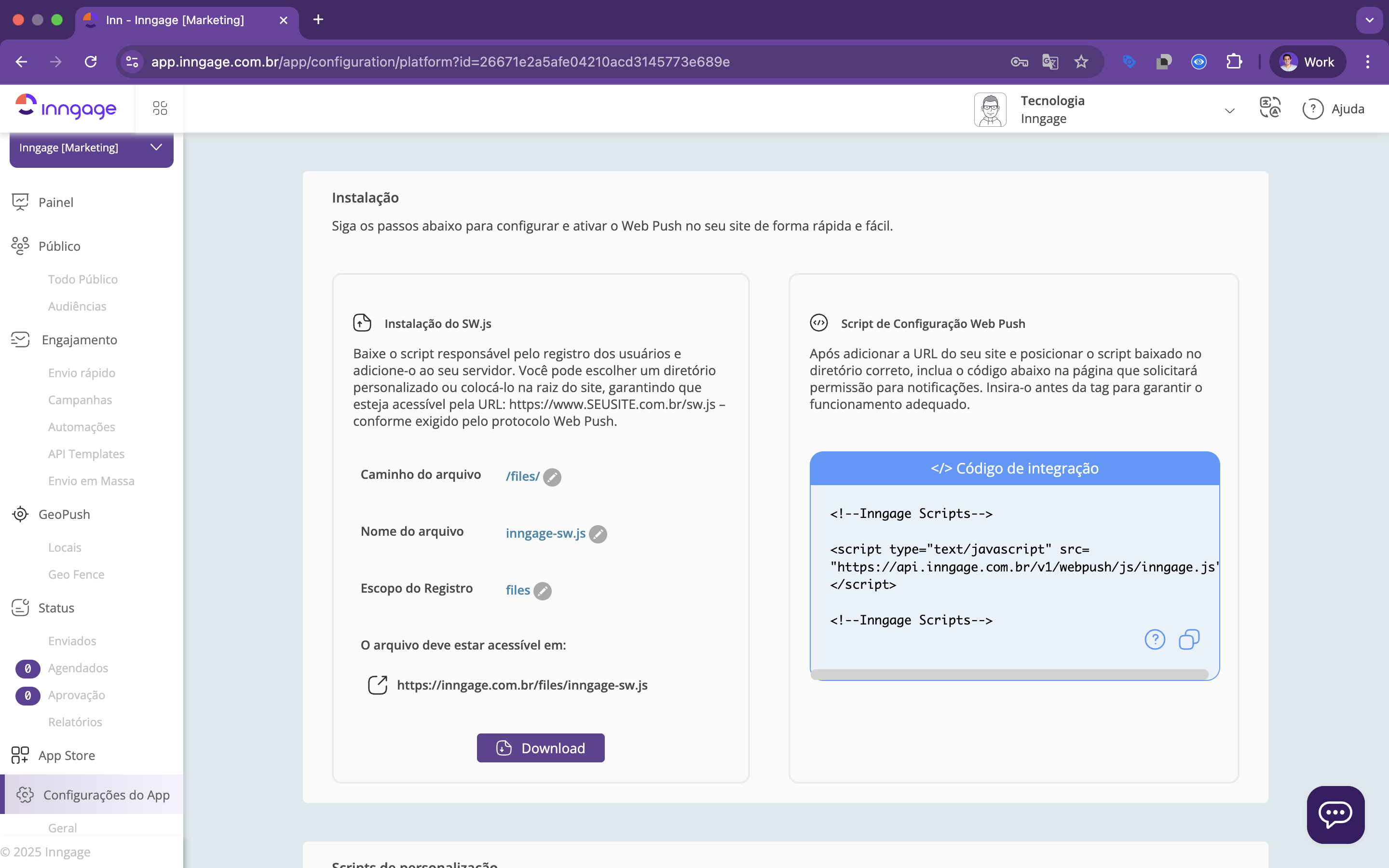Edit the Escopo do Registro value
Viewport: 1389px width, 868px height.
pyautogui.click(x=542, y=591)
